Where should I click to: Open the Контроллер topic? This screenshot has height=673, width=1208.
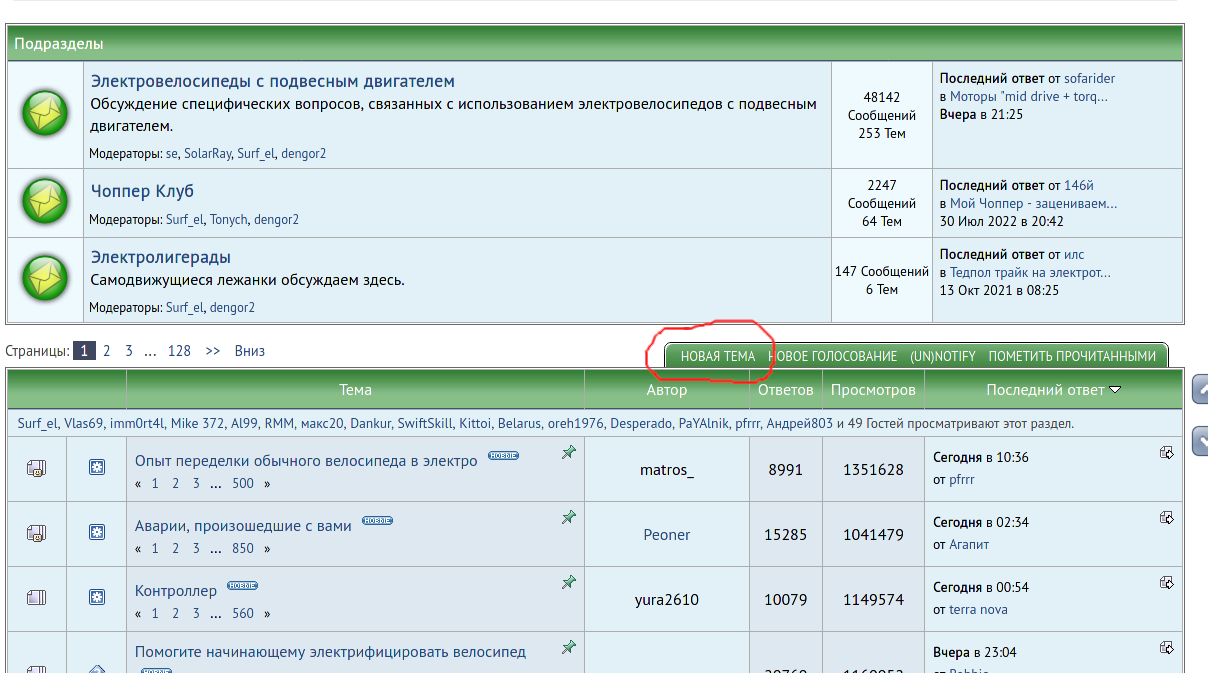click(x=176, y=591)
